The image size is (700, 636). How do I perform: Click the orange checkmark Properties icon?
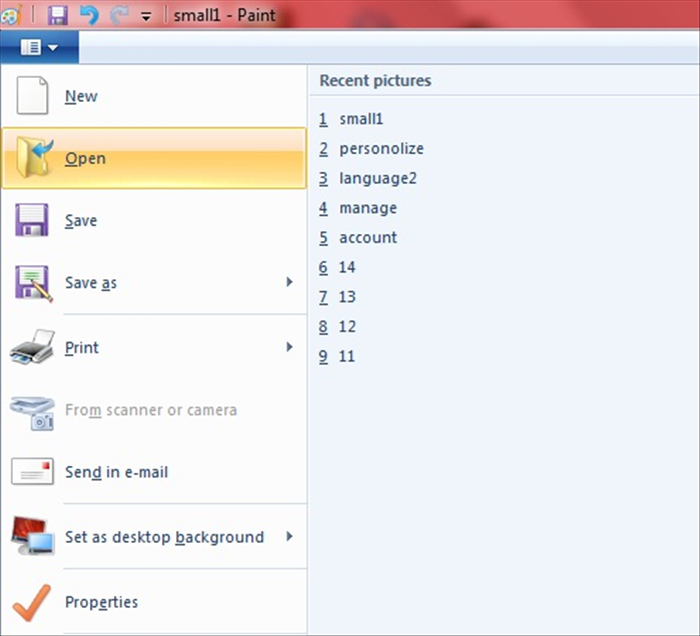(x=31, y=602)
